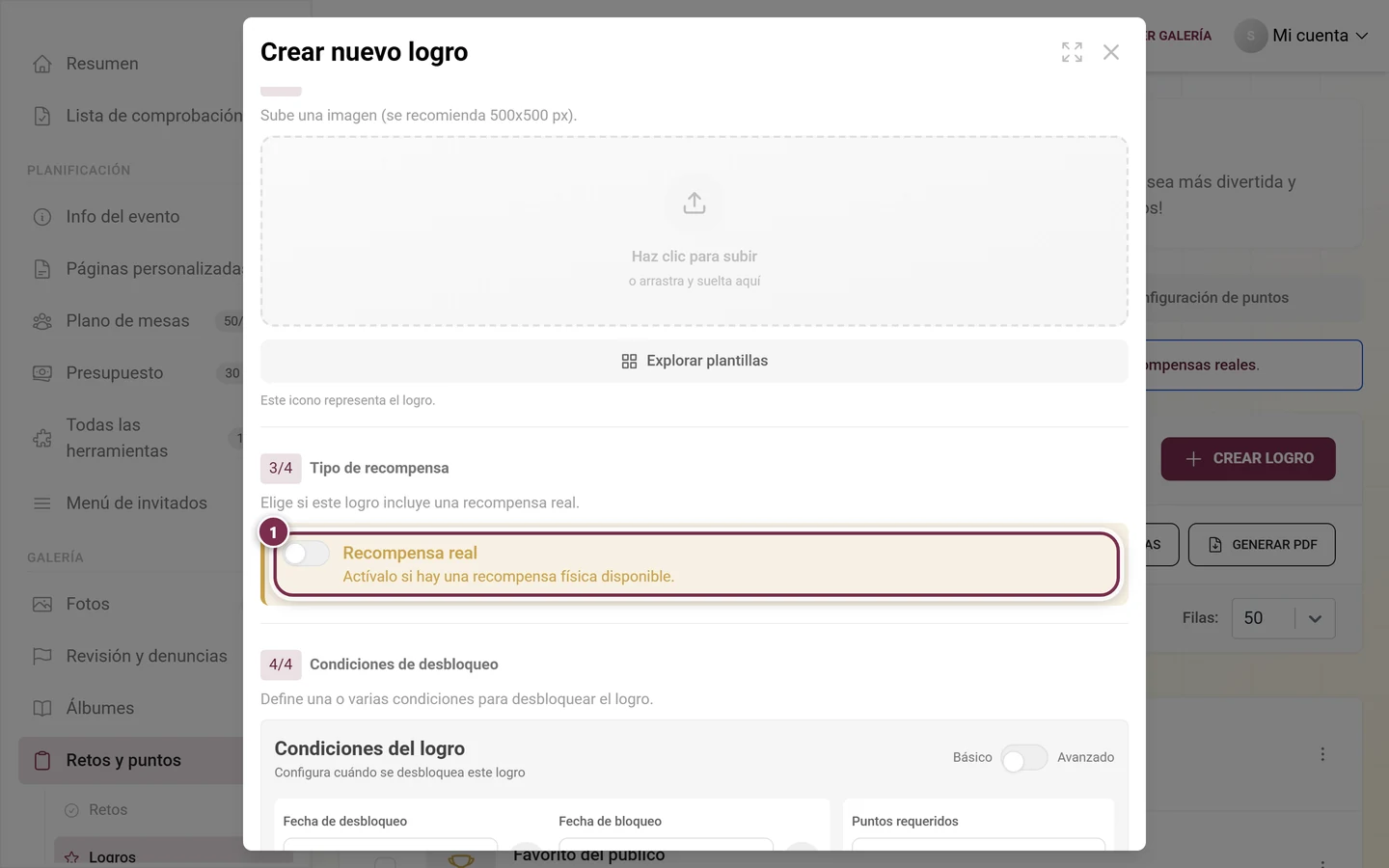Open the Mi cuenta dropdown menu

pyautogui.click(x=1319, y=36)
